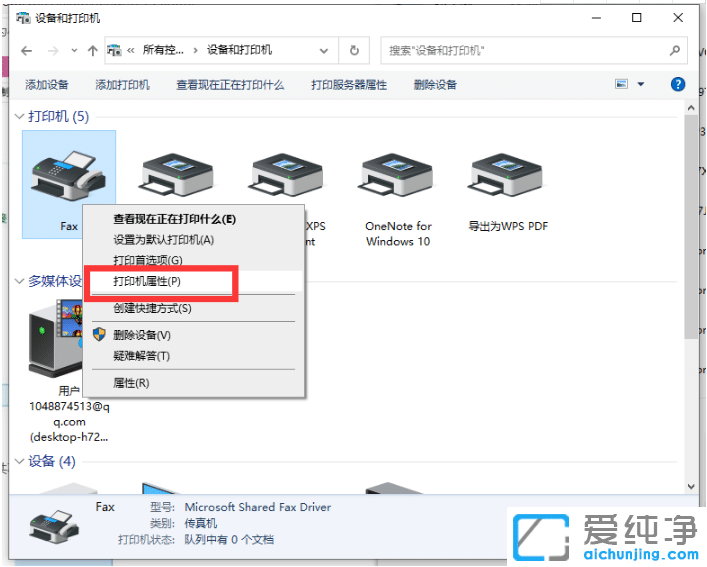Go up one folder level arrow
The image size is (707, 567).
93,50
